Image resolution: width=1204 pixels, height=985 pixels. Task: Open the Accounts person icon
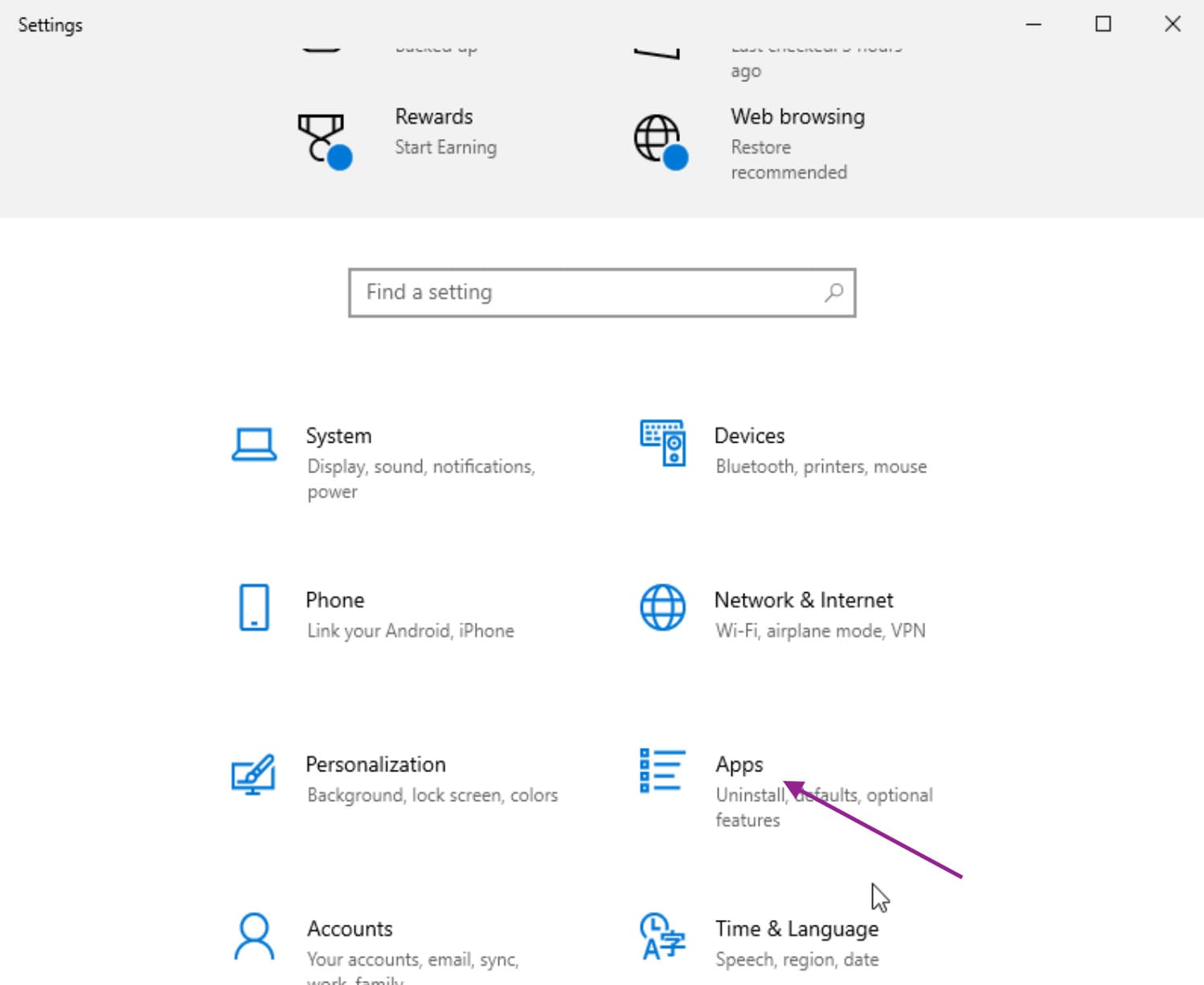point(254,936)
